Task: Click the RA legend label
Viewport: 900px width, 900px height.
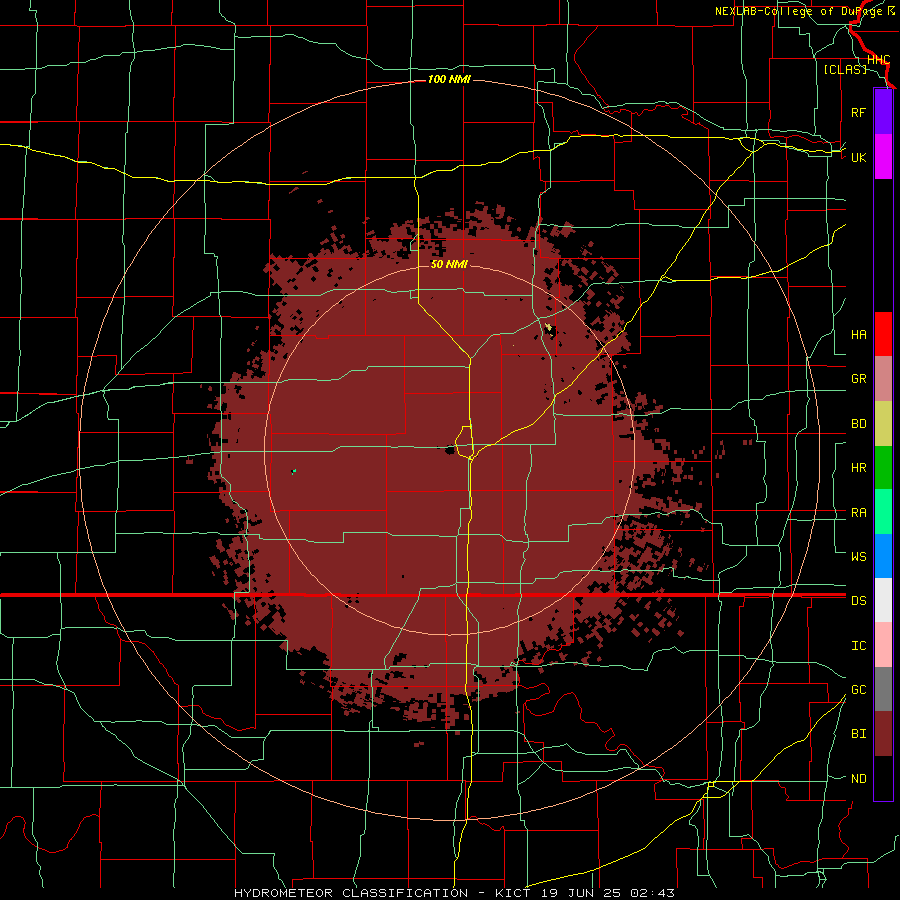Action: click(859, 513)
